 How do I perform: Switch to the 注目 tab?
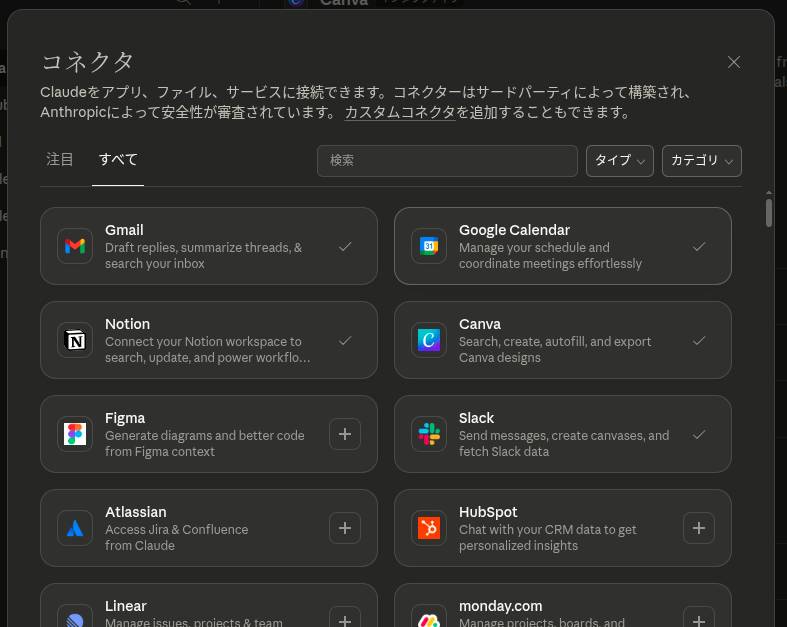(60, 160)
